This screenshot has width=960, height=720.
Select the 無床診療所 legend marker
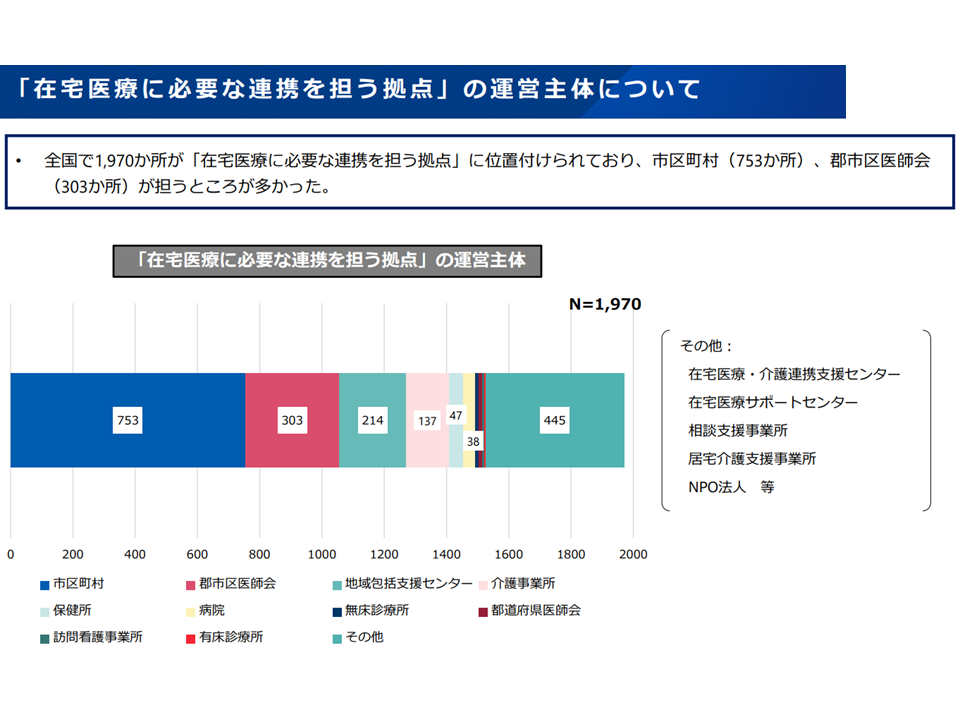pos(336,610)
